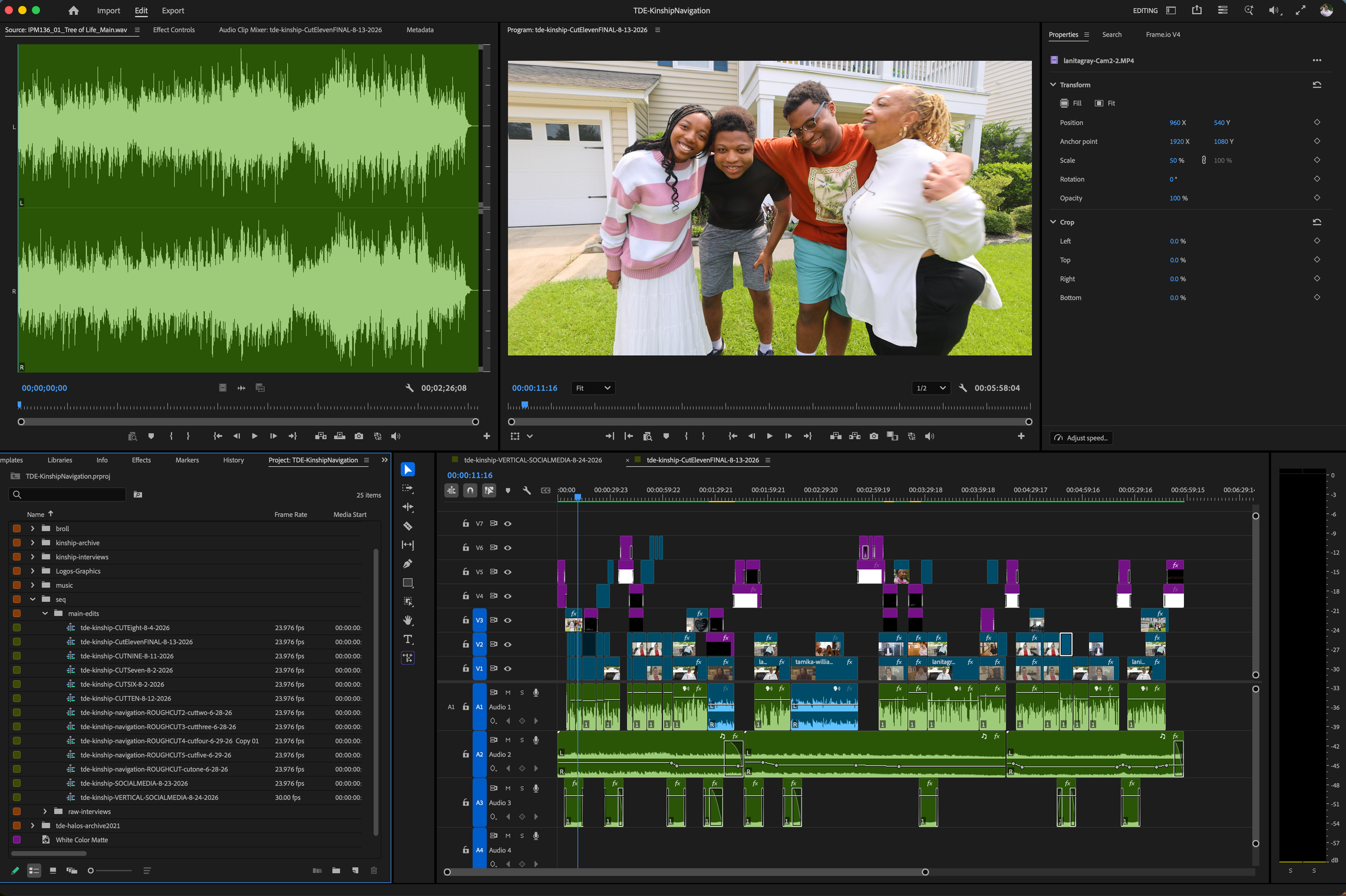This screenshot has height=896, width=1346.
Task: Collapse the seq bin
Action: [x=32, y=599]
